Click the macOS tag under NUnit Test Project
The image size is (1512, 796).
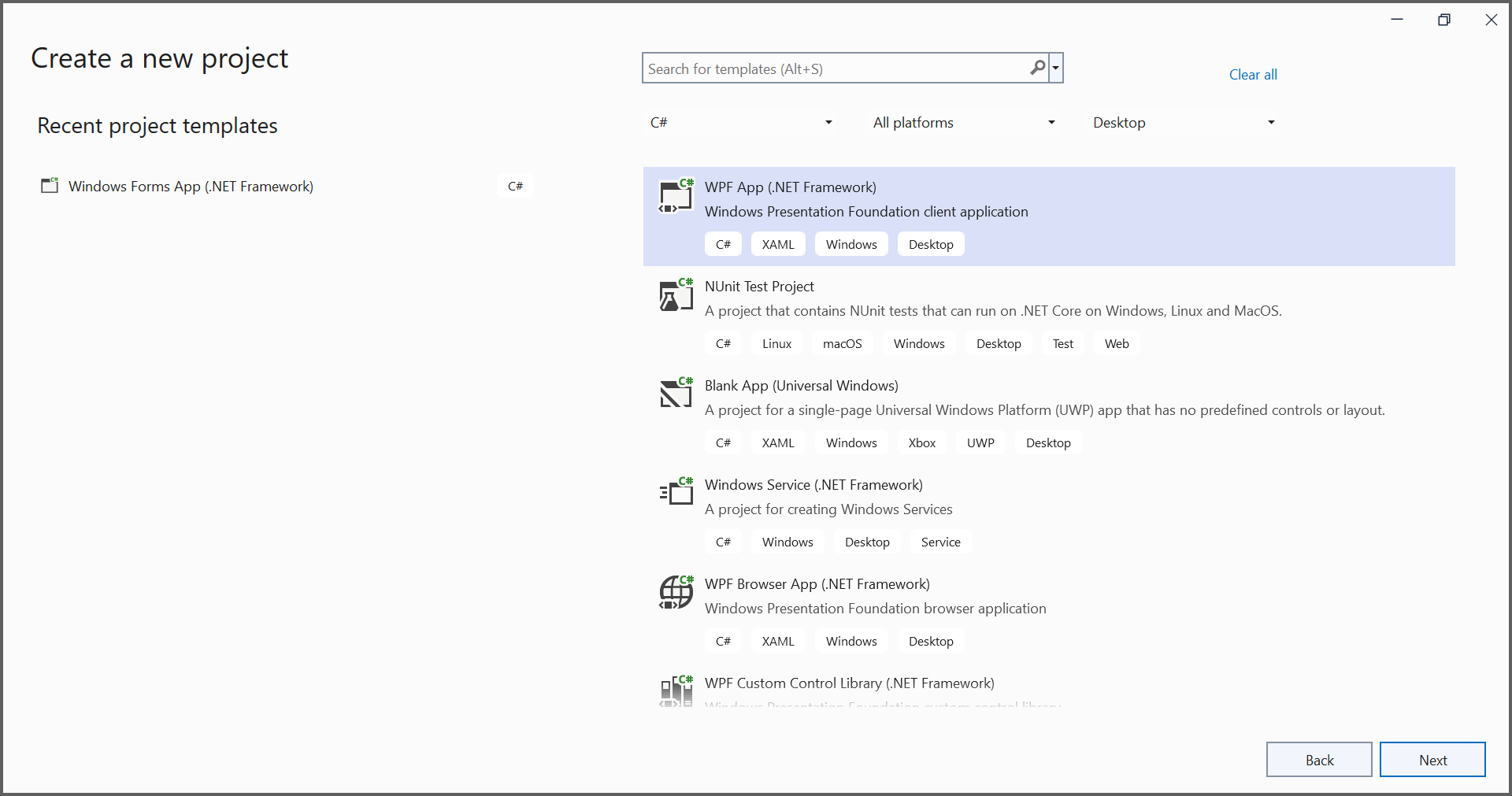point(842,344)
